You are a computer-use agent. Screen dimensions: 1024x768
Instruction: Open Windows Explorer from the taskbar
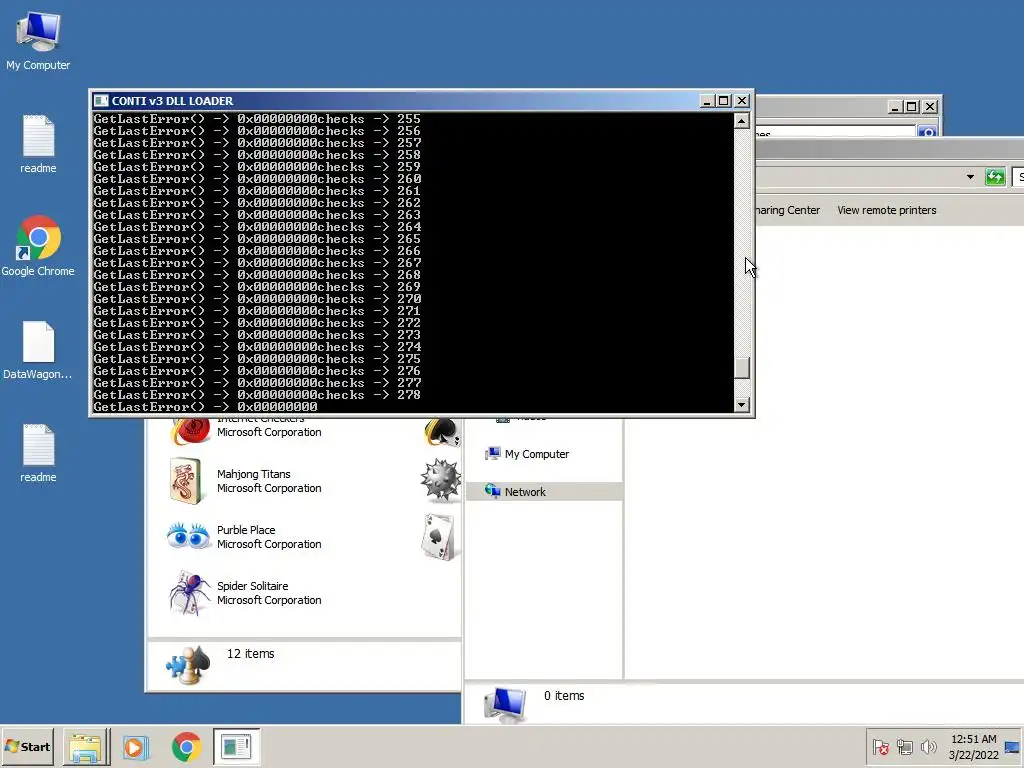tap(86, 746)
